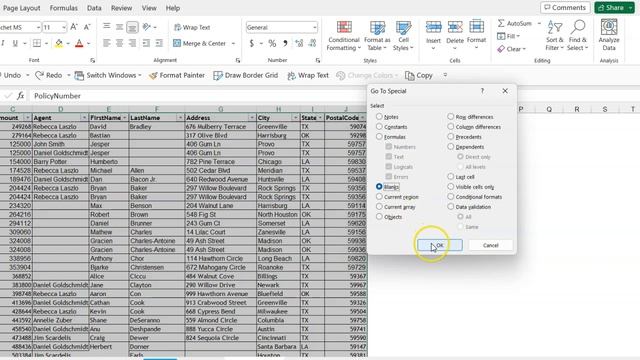Click the AutoSum sigma icon

(501, 23)
